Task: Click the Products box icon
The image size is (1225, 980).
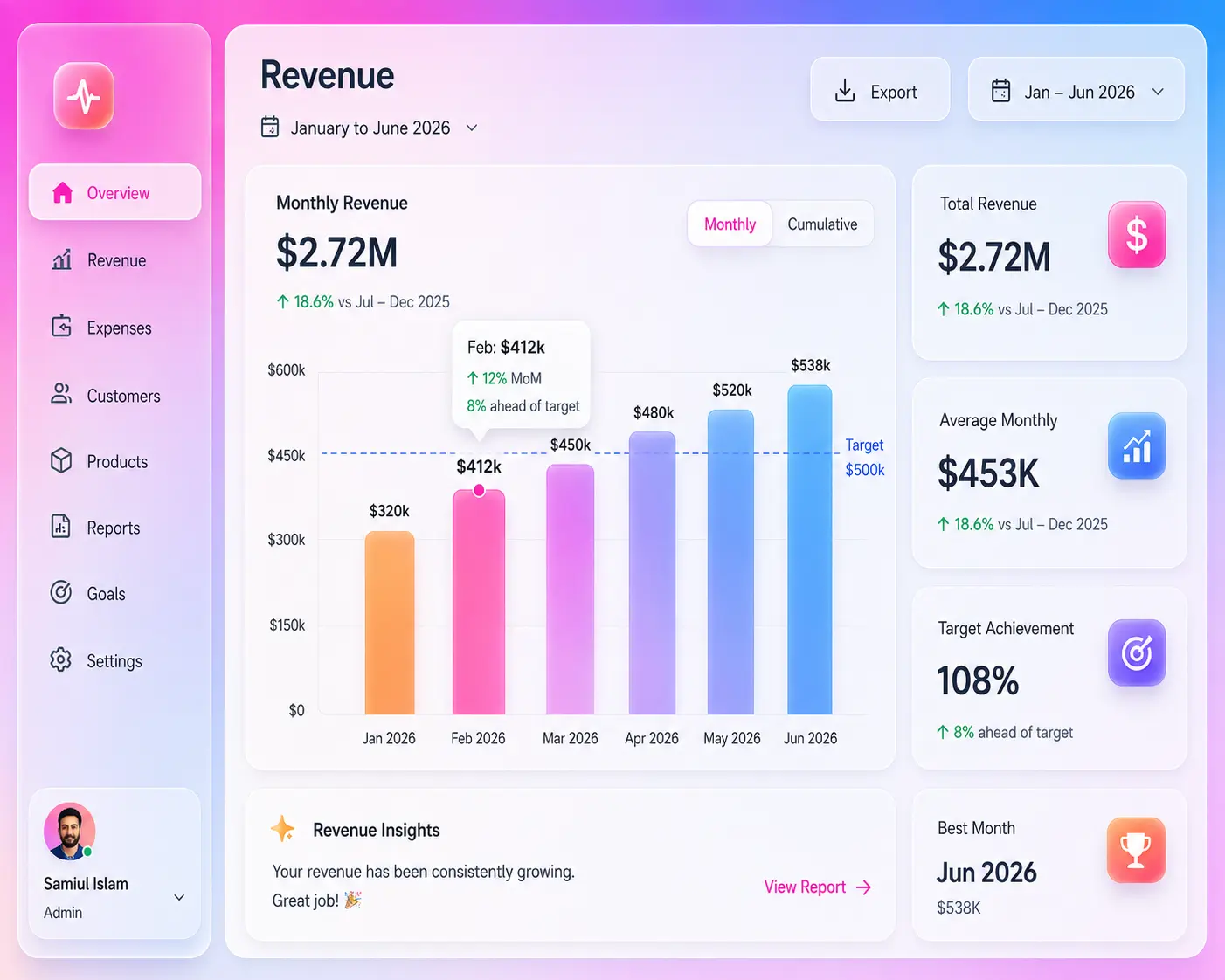Action: click(x=61, y=460)
